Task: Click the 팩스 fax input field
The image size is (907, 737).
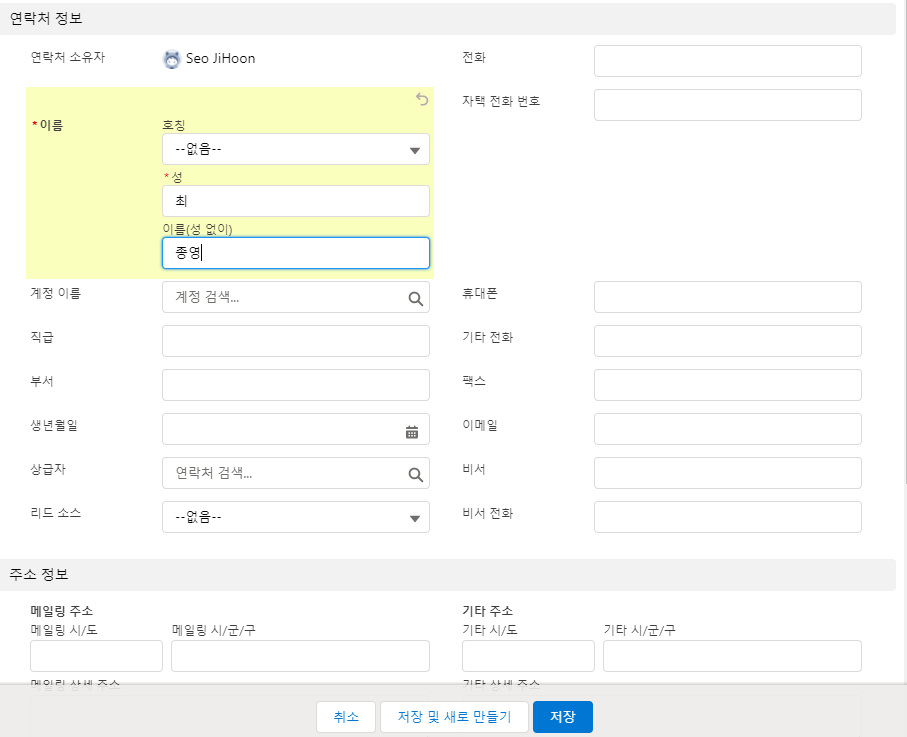Action: [727, 385]
